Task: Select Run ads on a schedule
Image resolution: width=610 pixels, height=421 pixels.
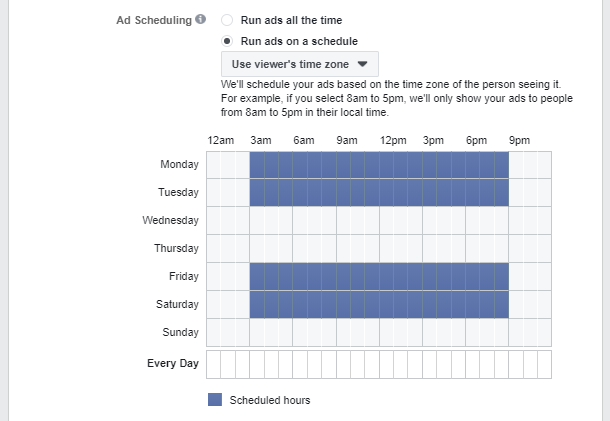Action: pyautogui.click(x=227, y=41)
